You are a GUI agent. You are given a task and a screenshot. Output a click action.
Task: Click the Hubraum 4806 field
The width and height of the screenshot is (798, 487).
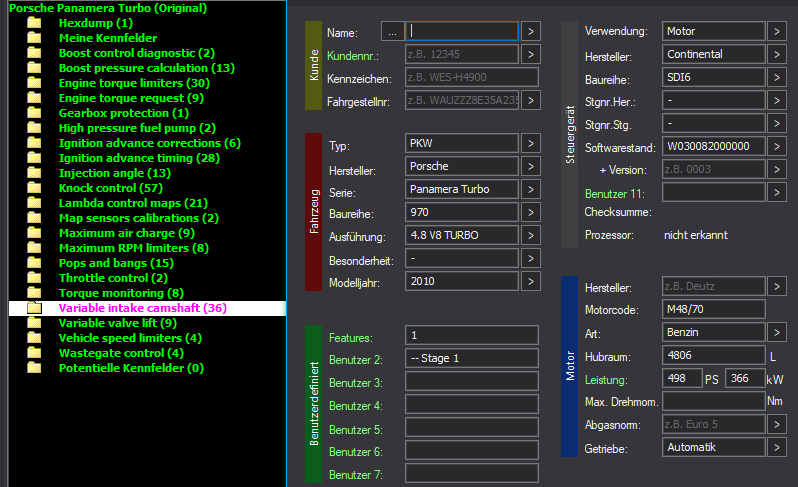point(714,355)
